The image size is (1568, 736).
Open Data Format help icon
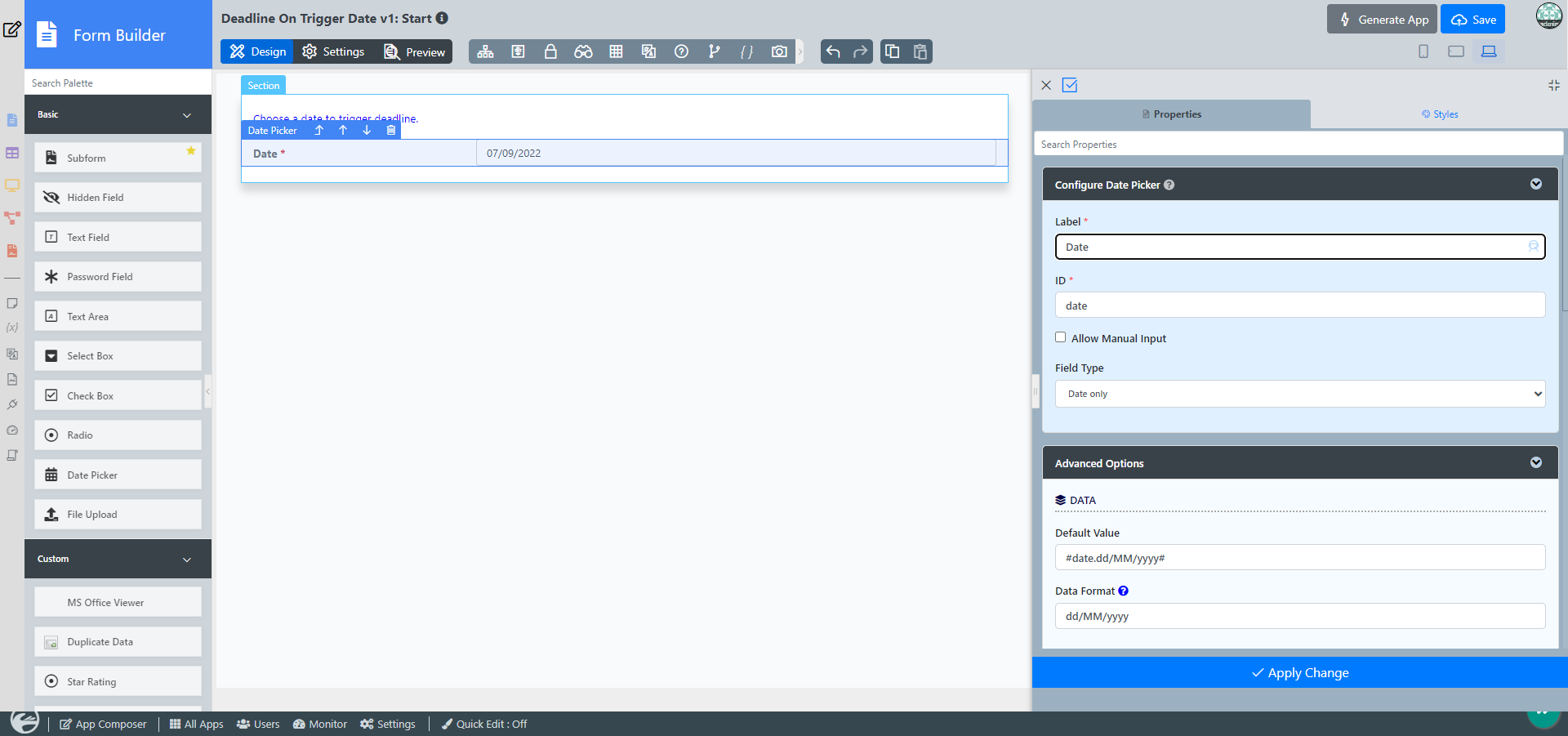[1124, 591]
